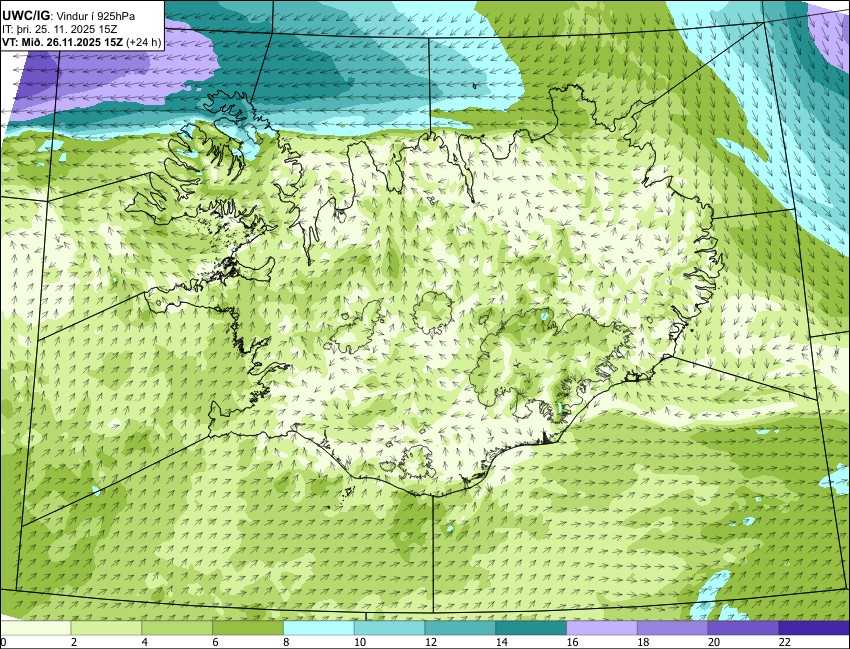This screenshot has height=649, width=850.
Task: Click the 4–6 green legend swatch
Action: coord(177,628)
